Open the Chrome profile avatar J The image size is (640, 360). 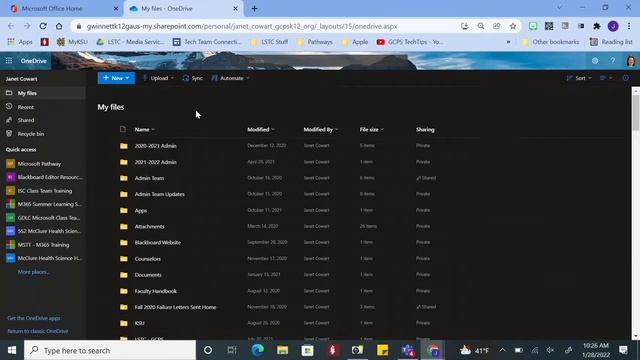(x=613, y=26)
